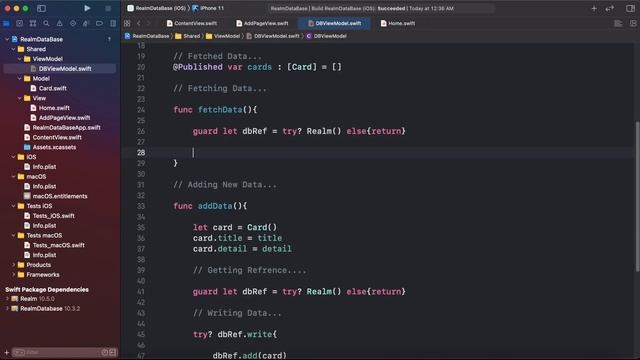Expand the Realm 10.5.0 package
This screenshot has width=640, height=360.
[7, 299]
